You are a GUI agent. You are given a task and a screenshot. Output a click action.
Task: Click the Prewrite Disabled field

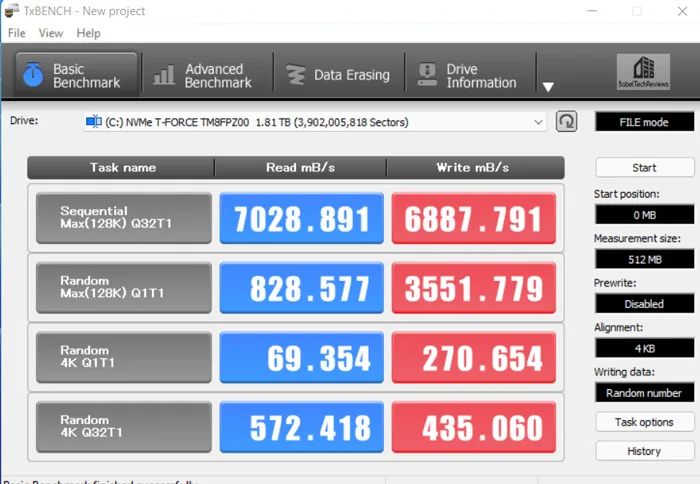pos(644,304)
